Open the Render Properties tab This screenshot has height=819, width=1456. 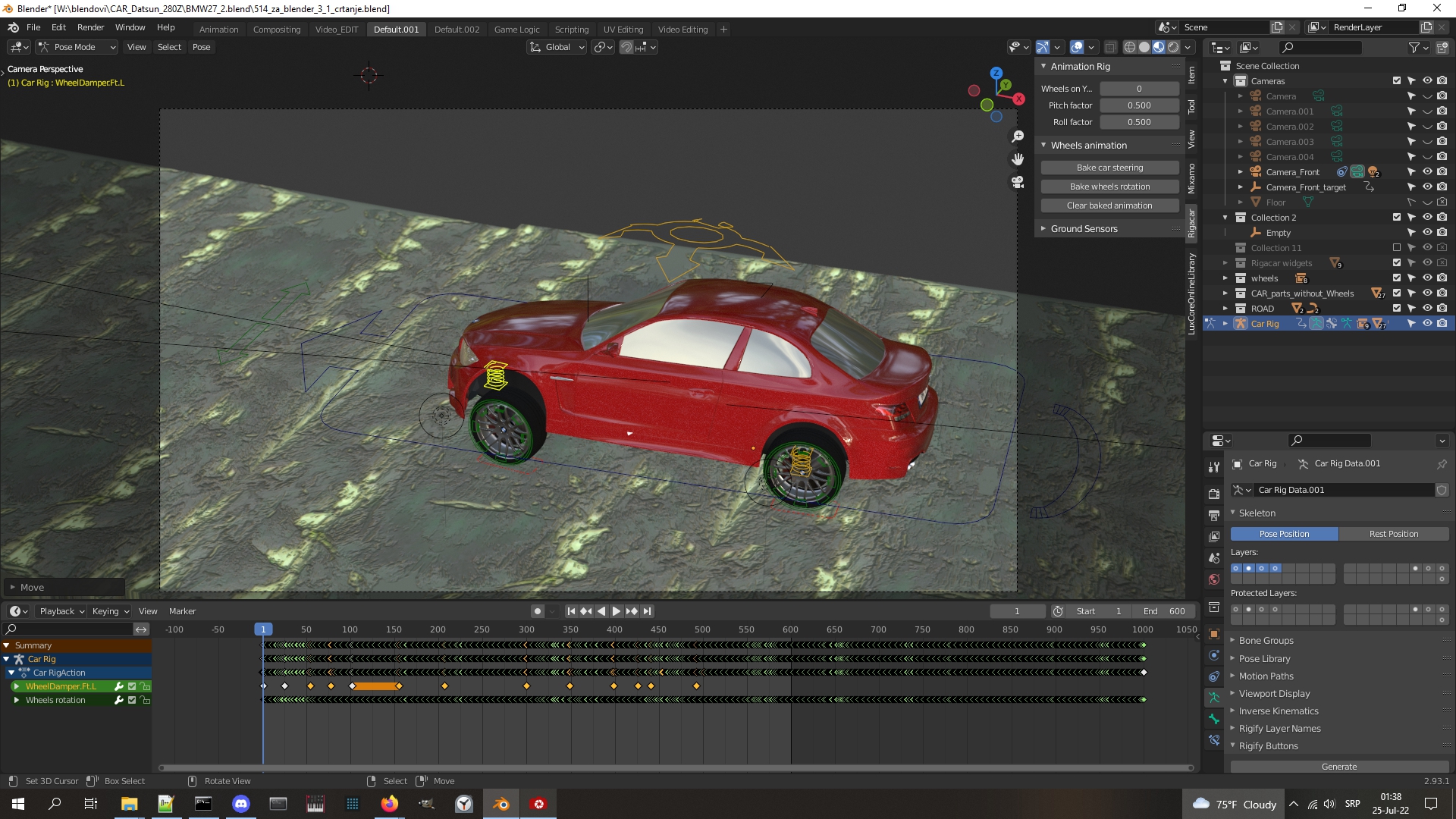(x=1213, y=494)
